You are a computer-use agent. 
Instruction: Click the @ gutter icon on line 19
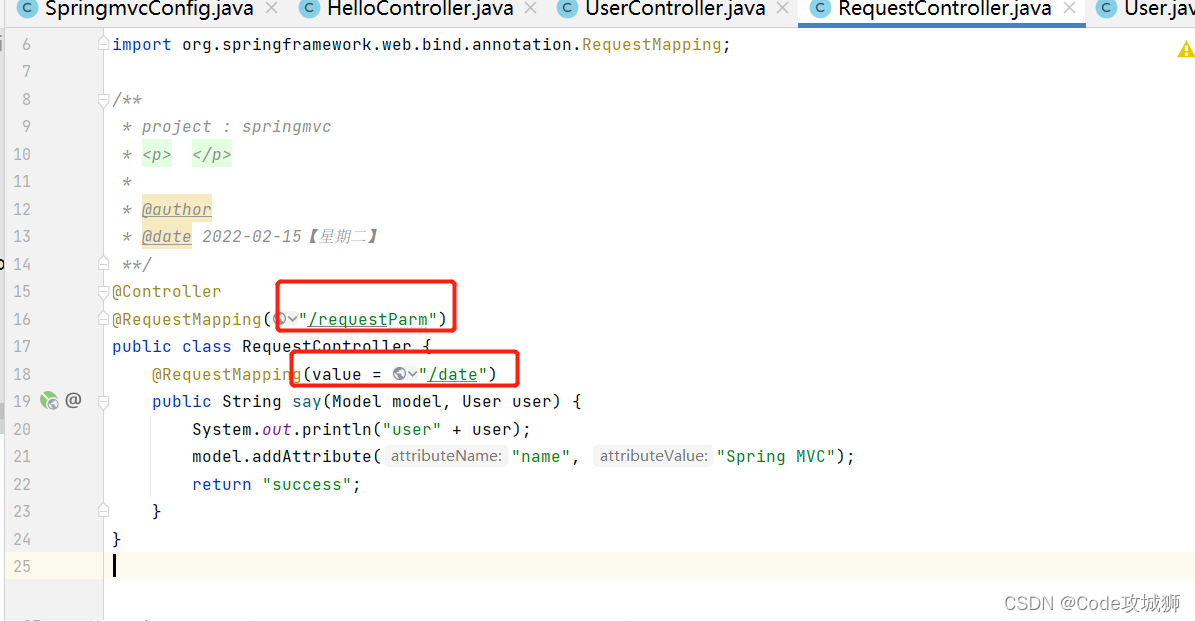73,400
